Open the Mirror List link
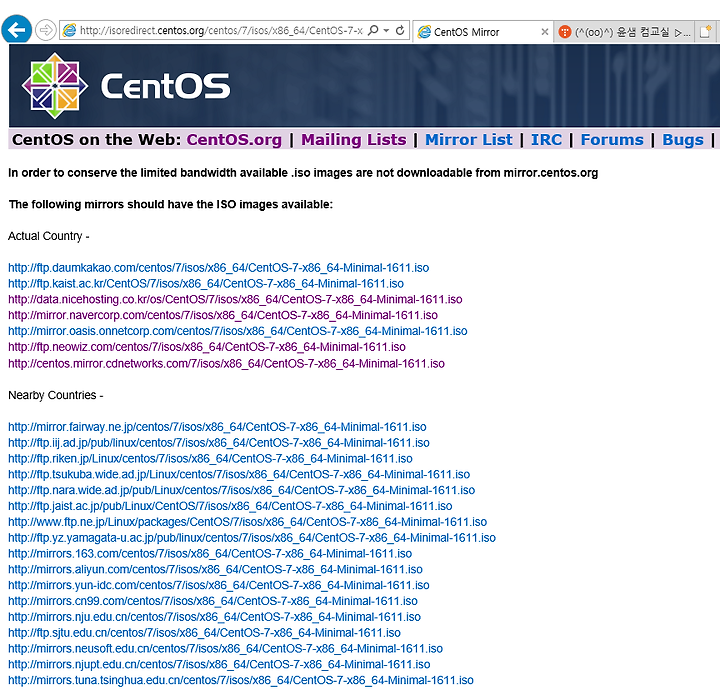 [468, 140]
